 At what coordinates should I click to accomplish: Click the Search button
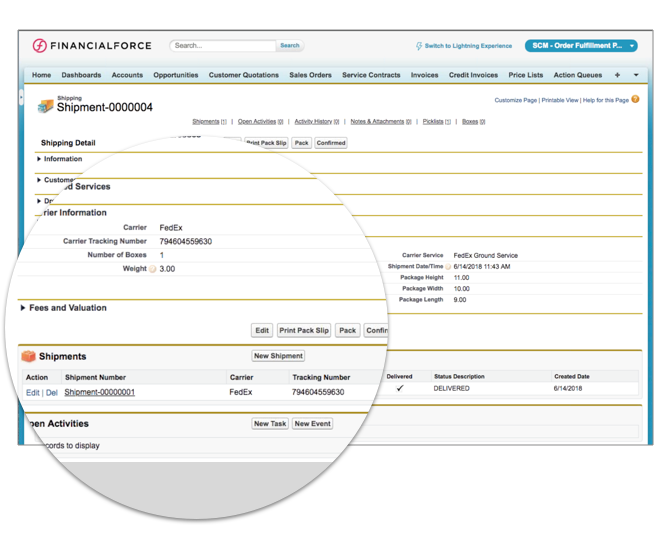(290, 45)
